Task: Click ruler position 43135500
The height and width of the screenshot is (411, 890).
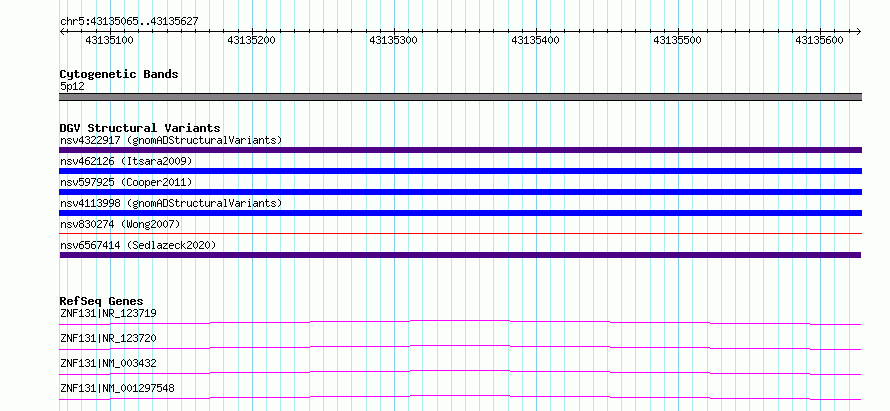Action: 677,40
